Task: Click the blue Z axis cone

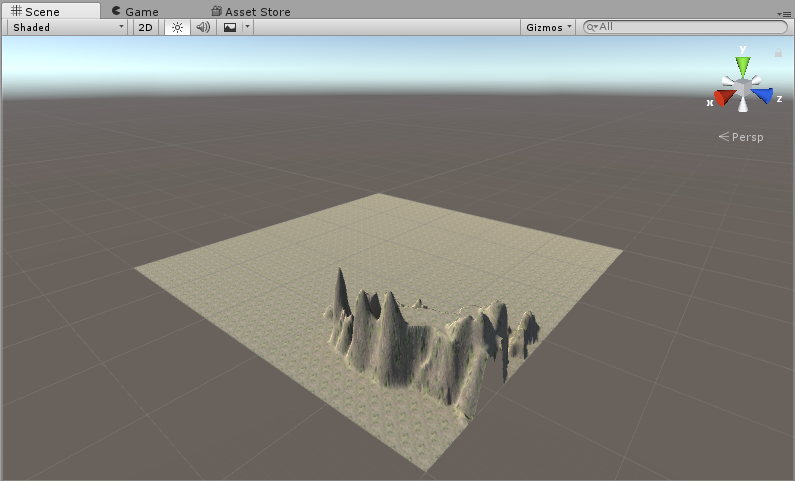Action: [763, 96]
